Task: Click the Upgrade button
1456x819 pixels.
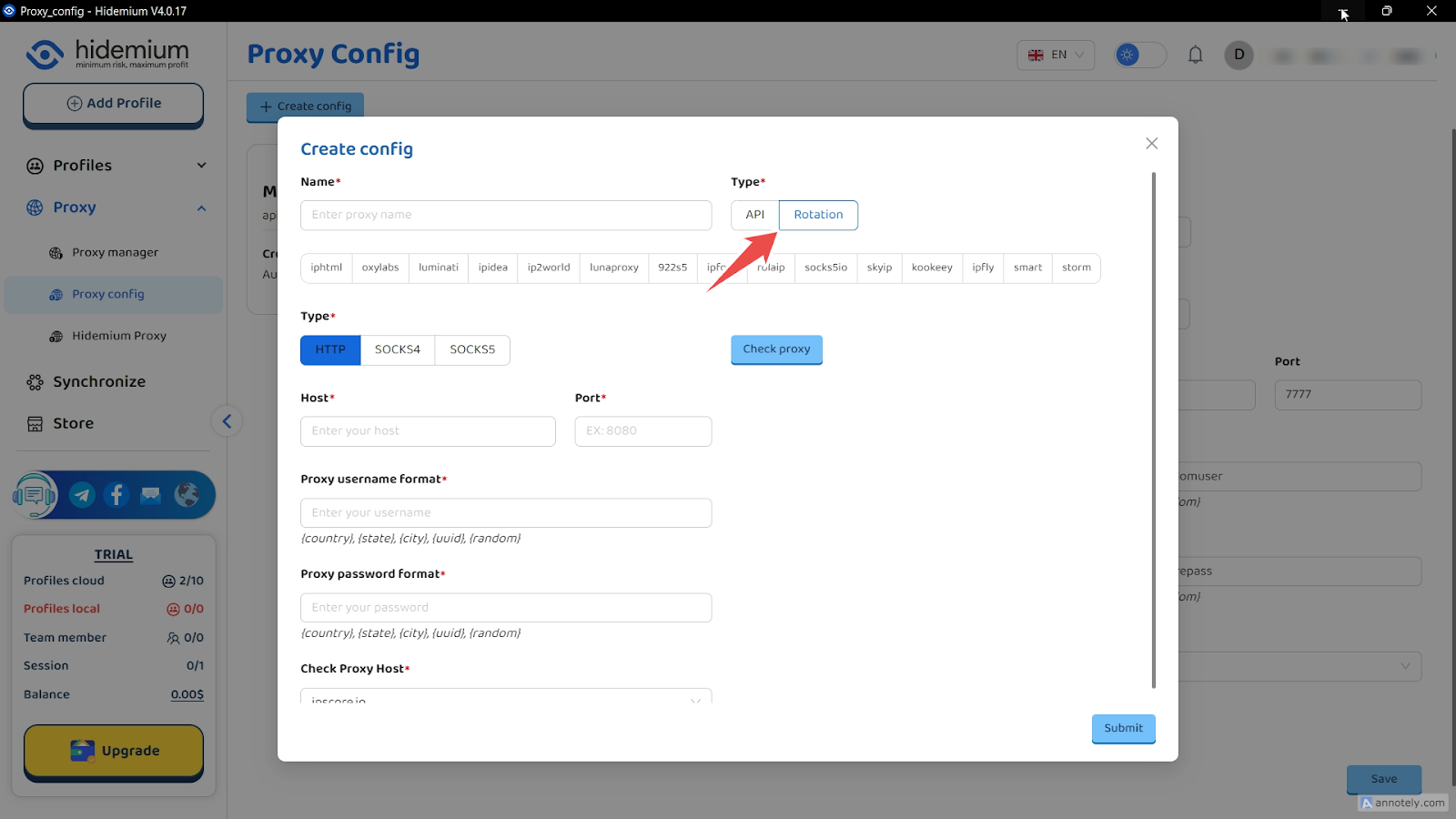Action: pos(114,751)
